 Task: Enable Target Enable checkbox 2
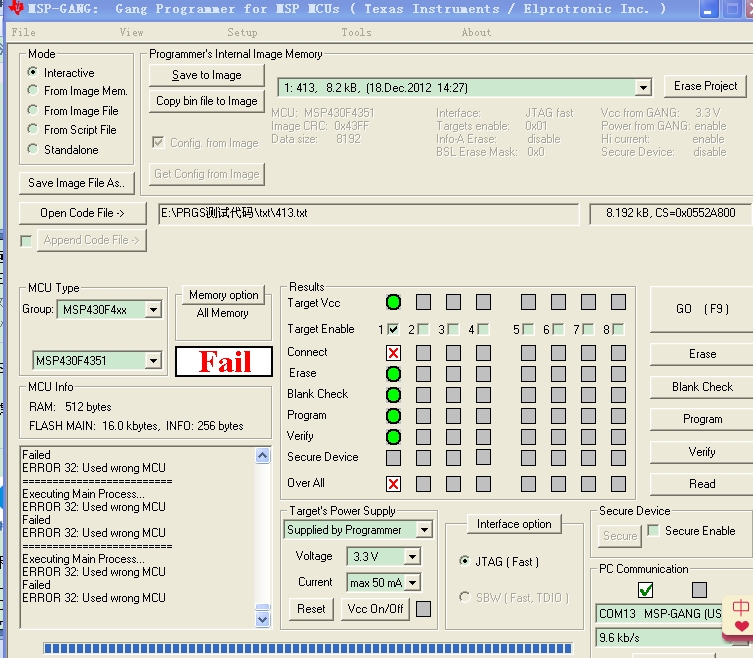point(423,329)
